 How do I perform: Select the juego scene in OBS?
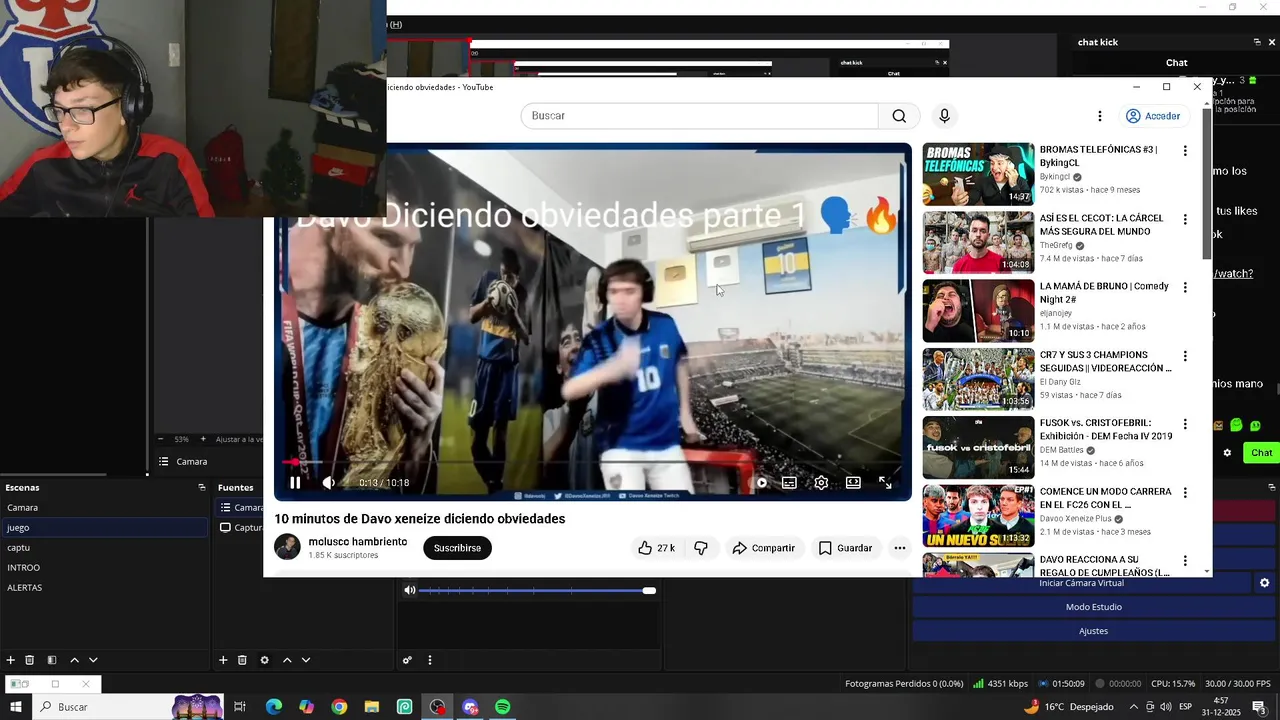104,527
